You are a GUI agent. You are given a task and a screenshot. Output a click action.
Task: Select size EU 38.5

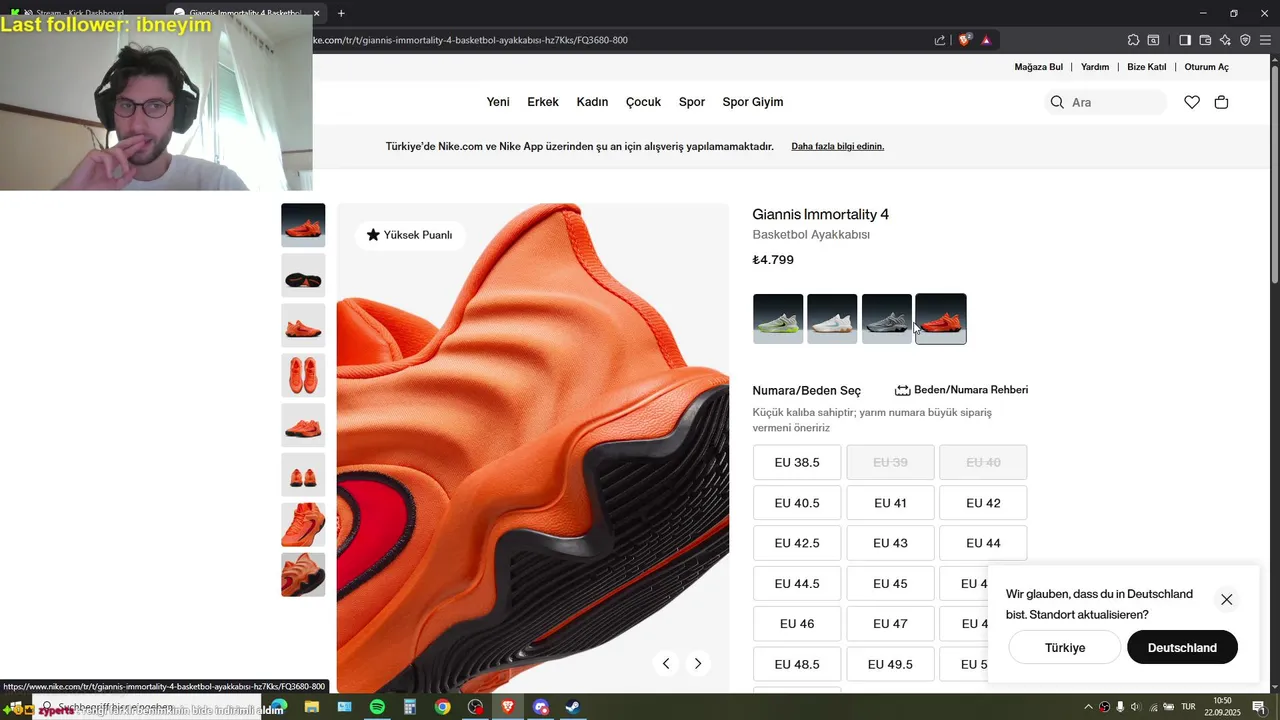click(x=797, y=462)
